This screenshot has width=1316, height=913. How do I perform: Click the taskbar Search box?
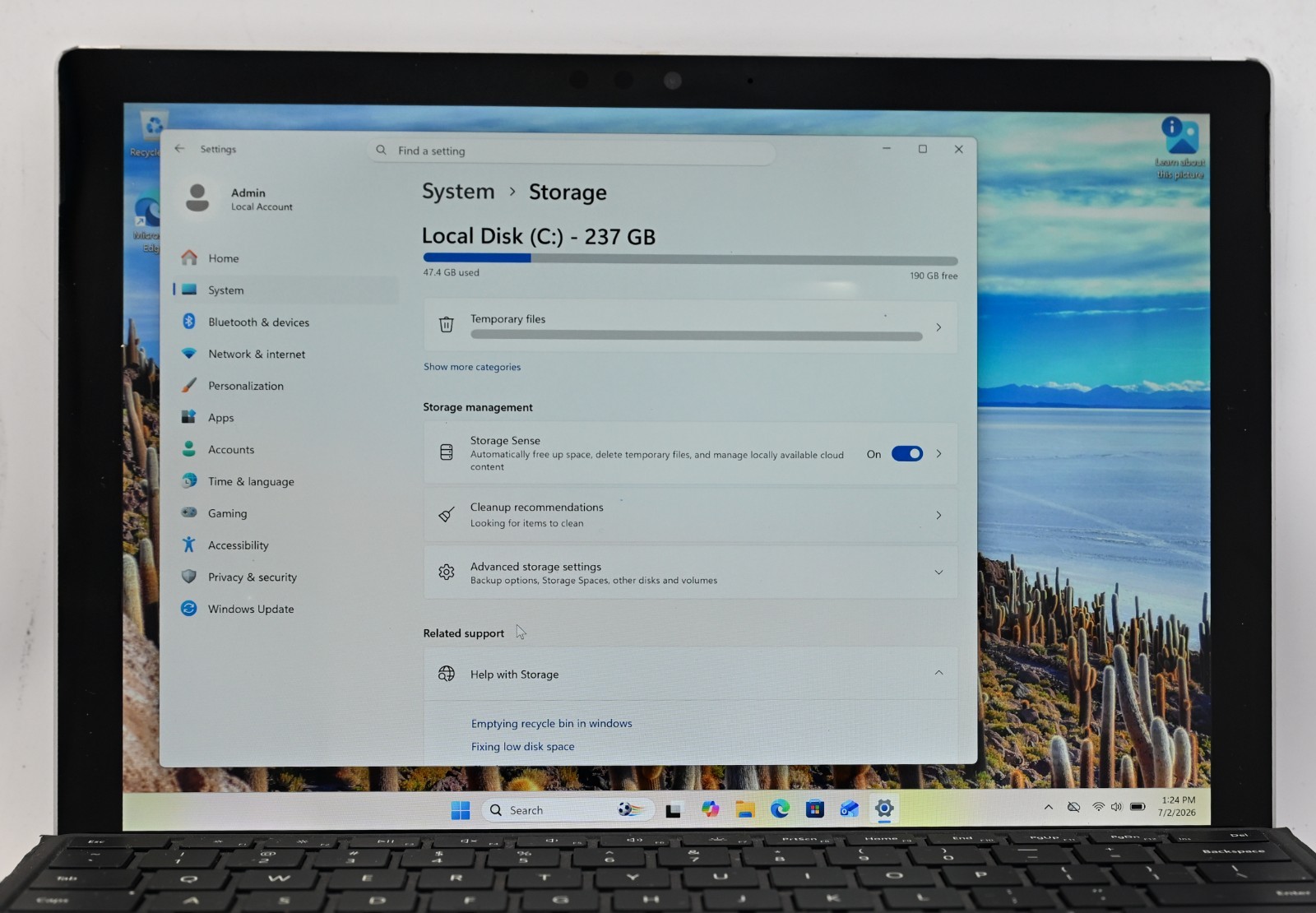pyautogui.click(x=568, y=810)
